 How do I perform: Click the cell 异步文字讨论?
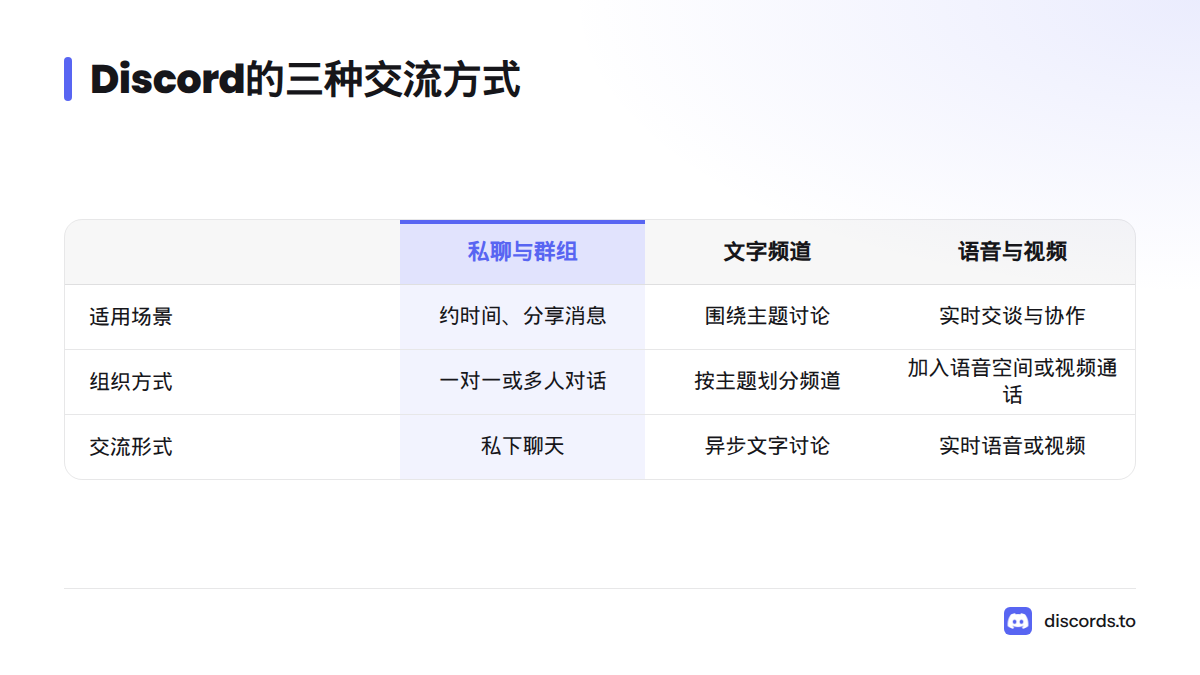767,447
